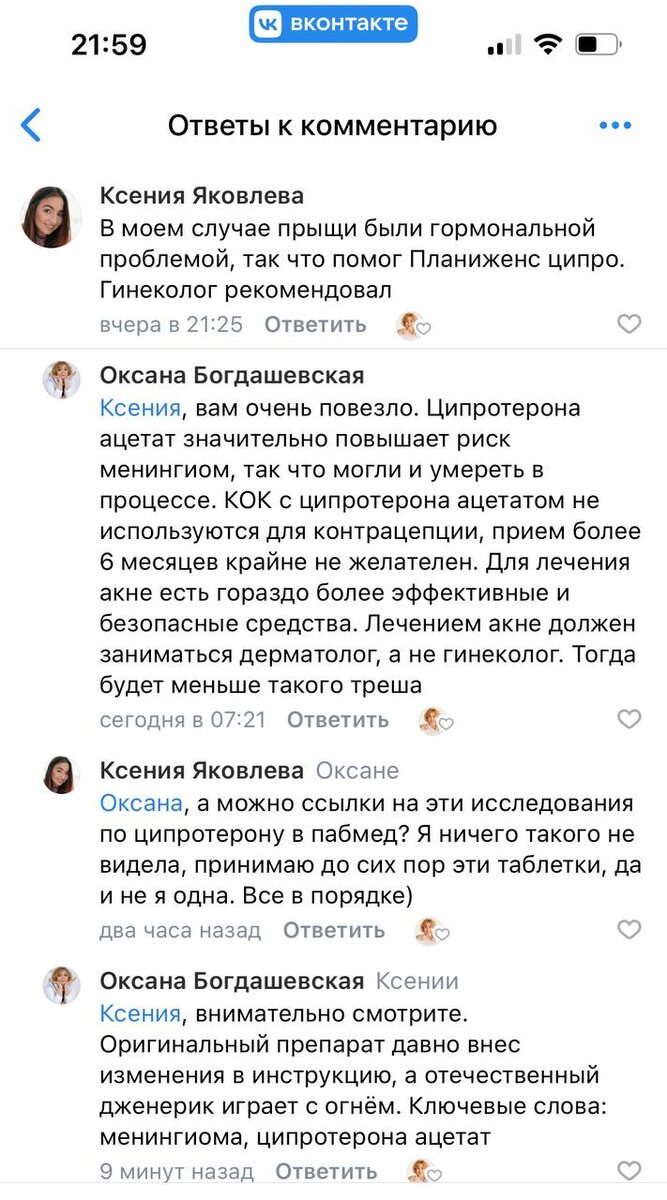Like Ксения Яковлева's first comment with the heart
Screen dimensions: 667x1200
coord(629,324)
